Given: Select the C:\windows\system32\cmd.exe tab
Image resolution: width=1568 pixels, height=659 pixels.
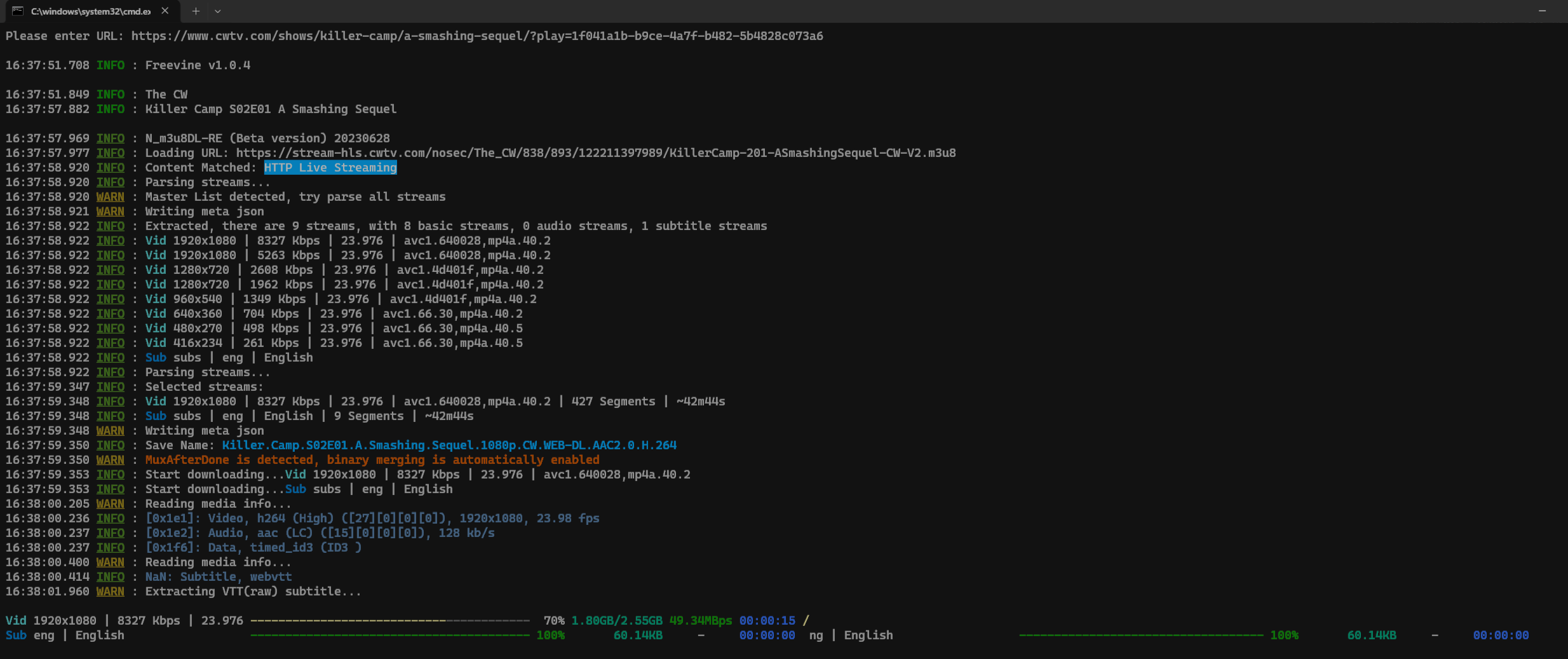Looking at the screenshot, I should point(90,11).
